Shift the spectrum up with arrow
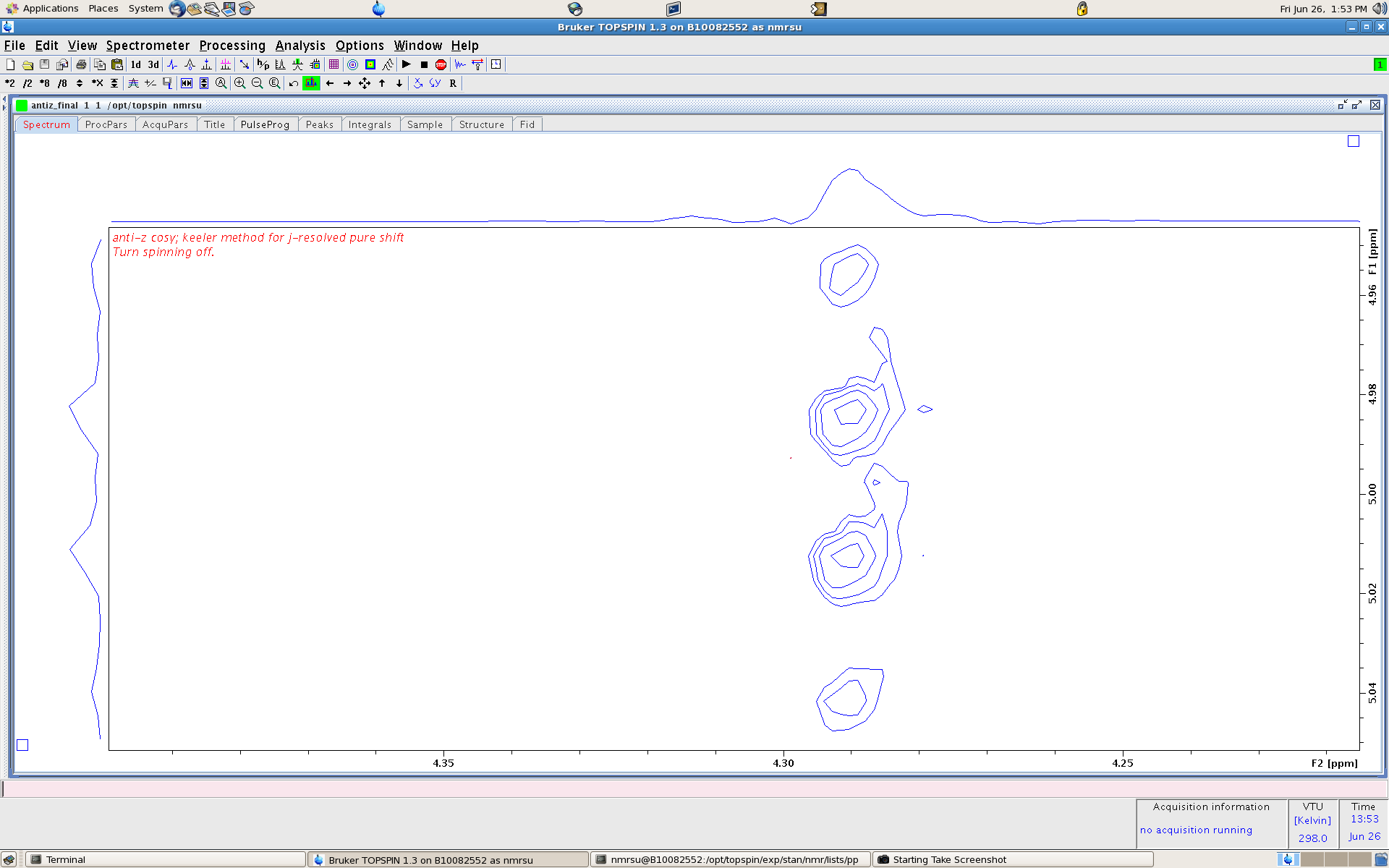Screen dimensions: 1389x868 tap(382, 83)
